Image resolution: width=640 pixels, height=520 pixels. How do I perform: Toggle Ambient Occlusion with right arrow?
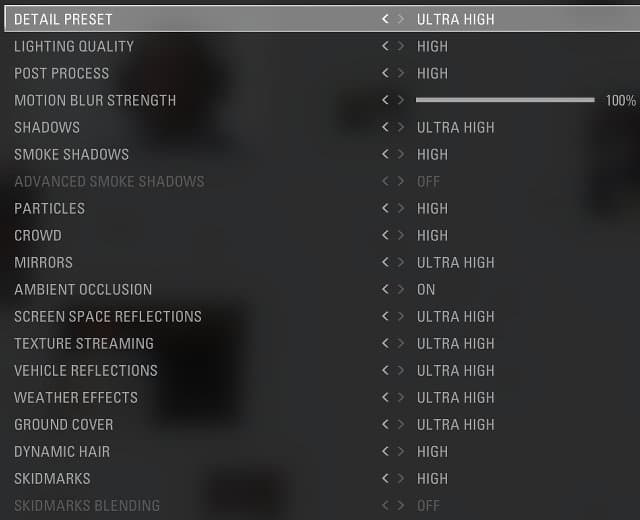click(401, 289)
